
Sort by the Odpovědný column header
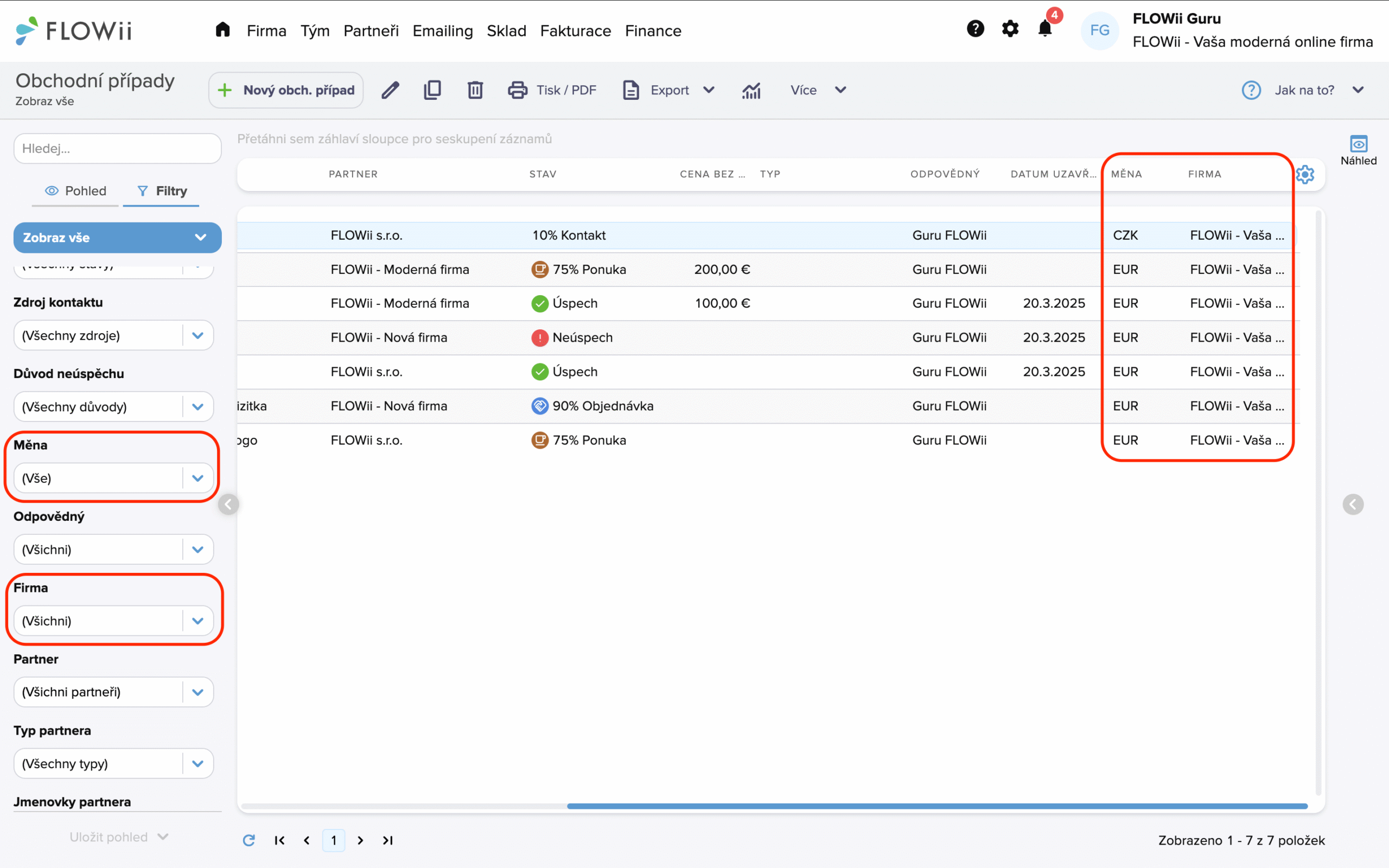coord(945,174)
